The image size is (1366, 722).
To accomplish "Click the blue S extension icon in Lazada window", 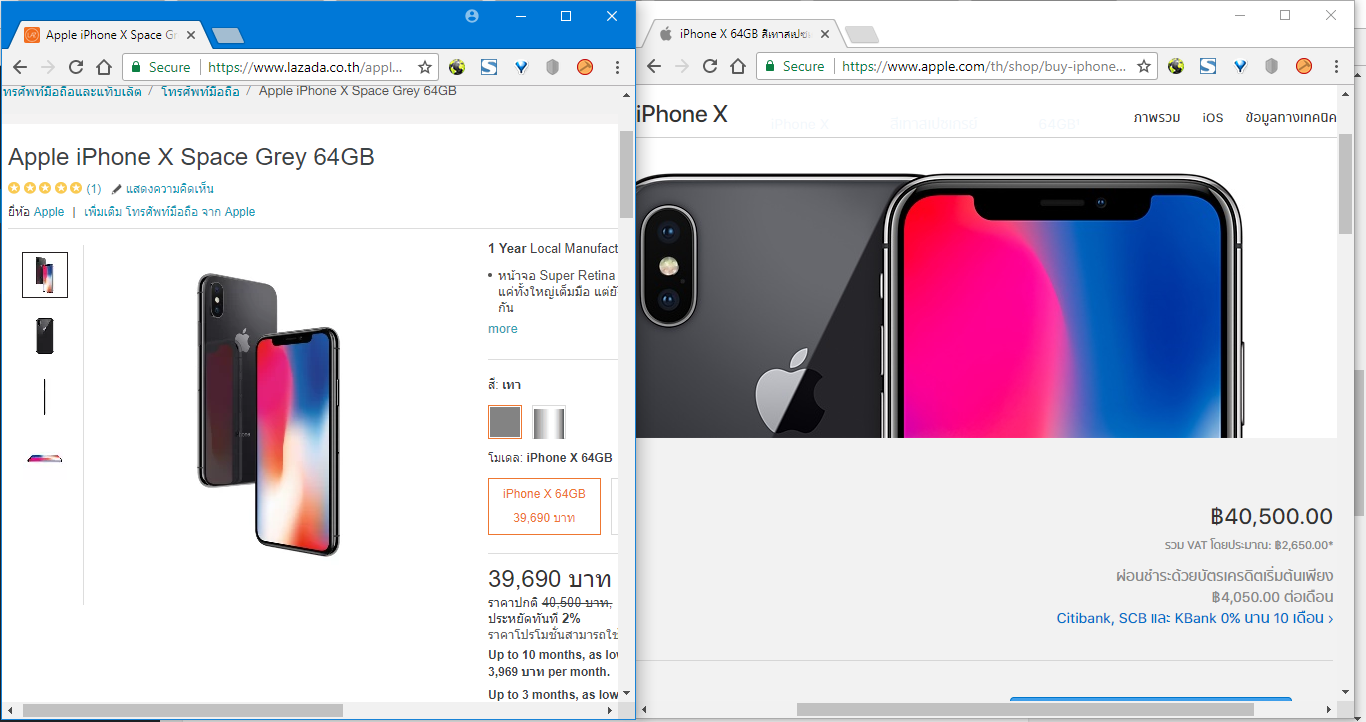I will click(489, 67).
